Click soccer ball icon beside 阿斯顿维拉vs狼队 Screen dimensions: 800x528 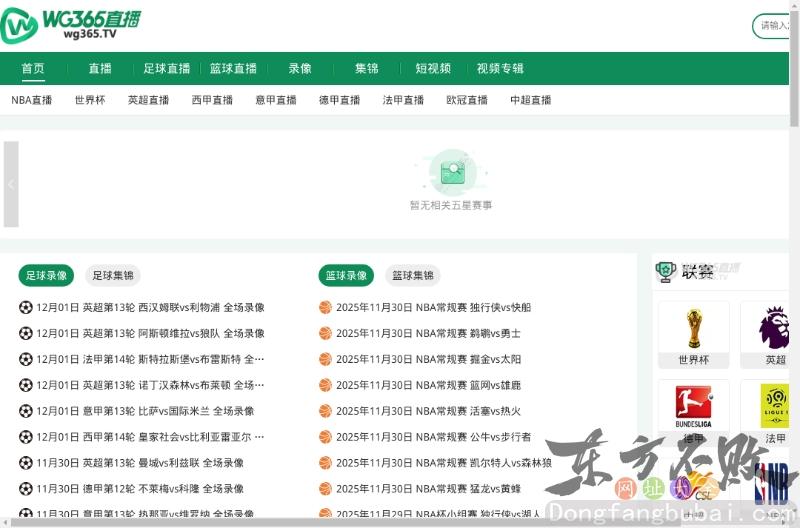coord(26,334)
